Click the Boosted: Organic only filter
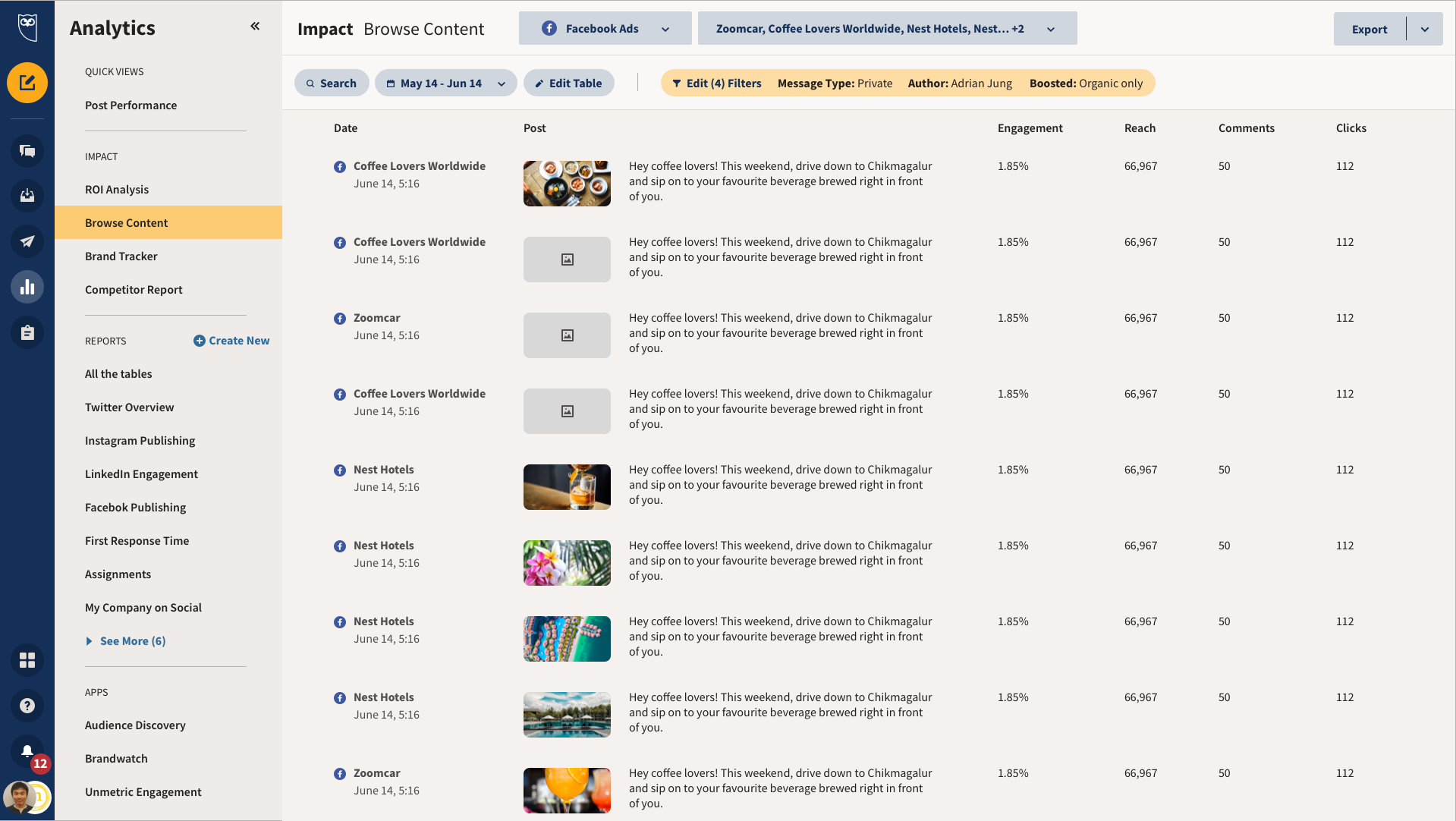The image size is (1456, 821). click(x=1086, y=83)
